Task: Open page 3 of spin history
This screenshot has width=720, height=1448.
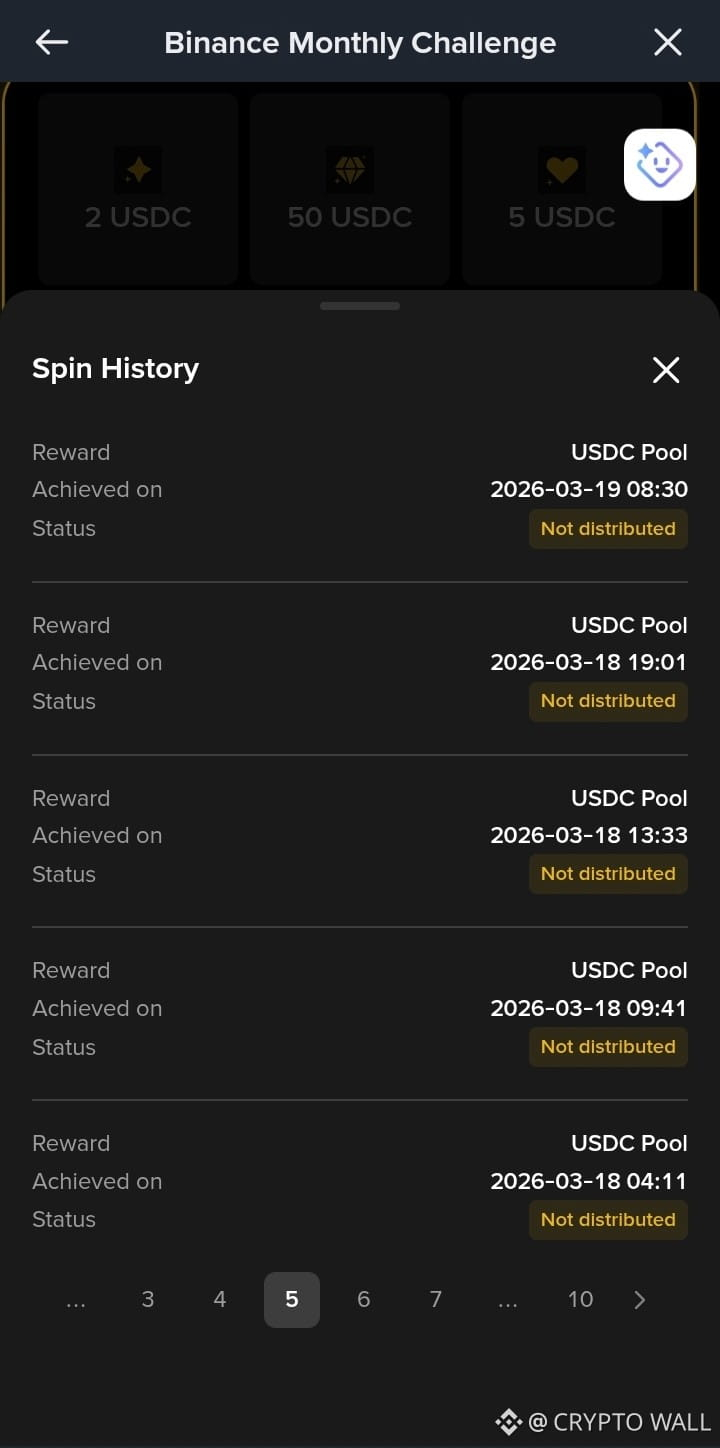Action: [x=148, y=1300]
